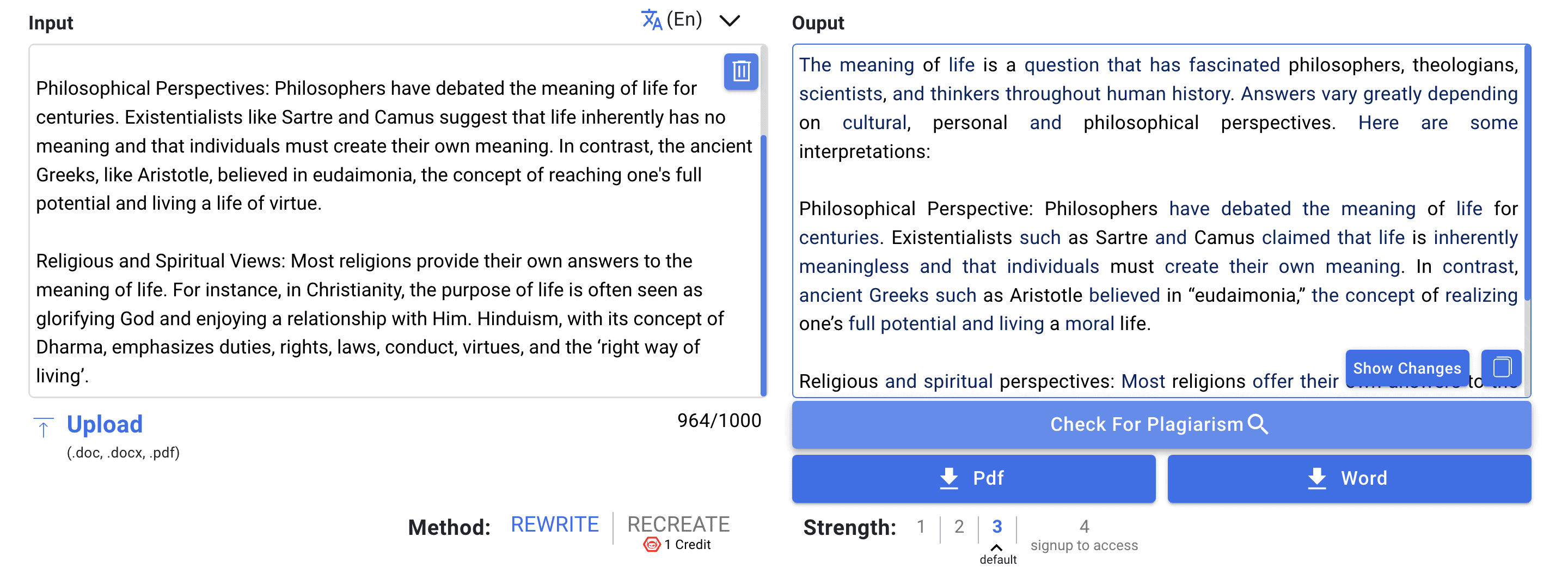Click the red credit icon under RECREATE
Viewport: 1568px width, 573px height.
pyautogui.click(x=651, y=544)
